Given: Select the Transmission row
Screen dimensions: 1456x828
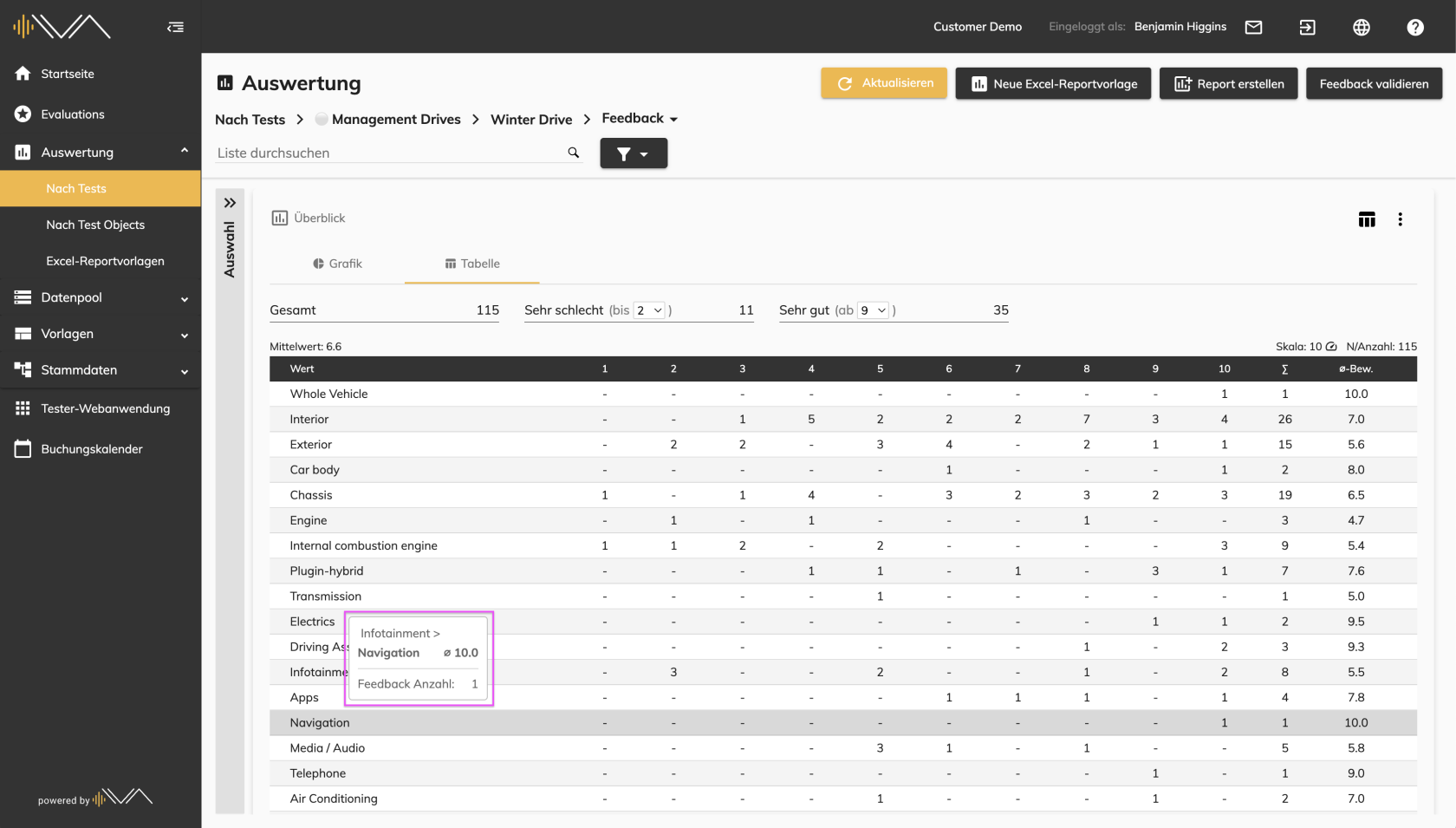Looking at the screenshot, I should [843, 597].
